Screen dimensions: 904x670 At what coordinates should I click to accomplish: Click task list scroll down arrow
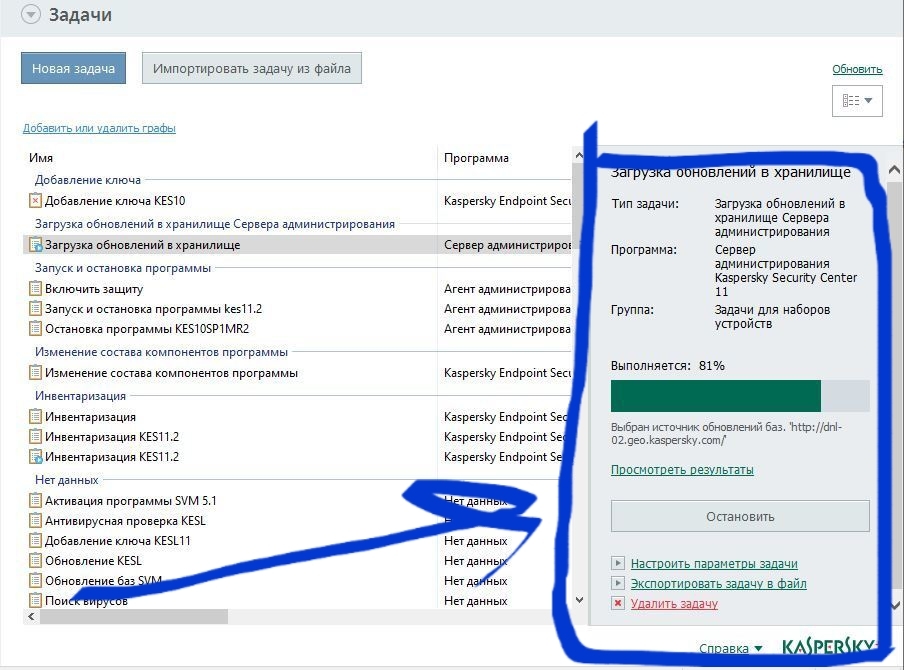[x=579, y=600]
